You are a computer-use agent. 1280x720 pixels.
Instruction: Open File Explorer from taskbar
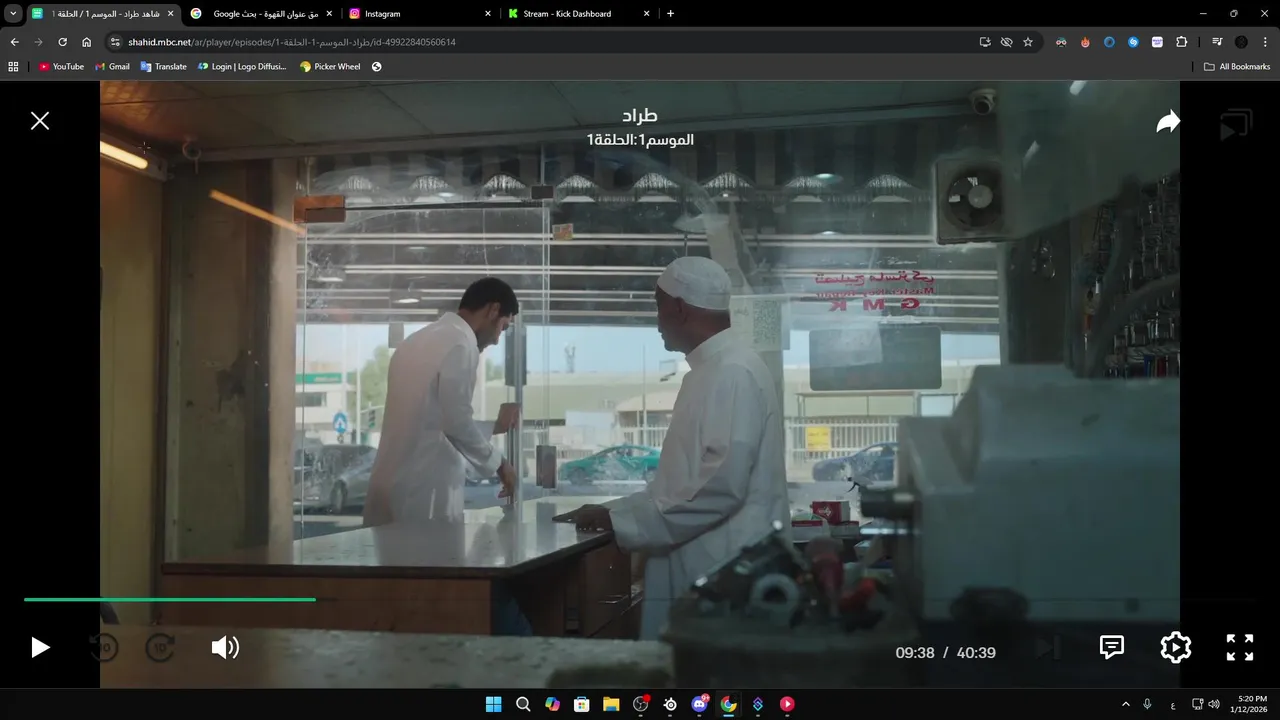point(611,704)
